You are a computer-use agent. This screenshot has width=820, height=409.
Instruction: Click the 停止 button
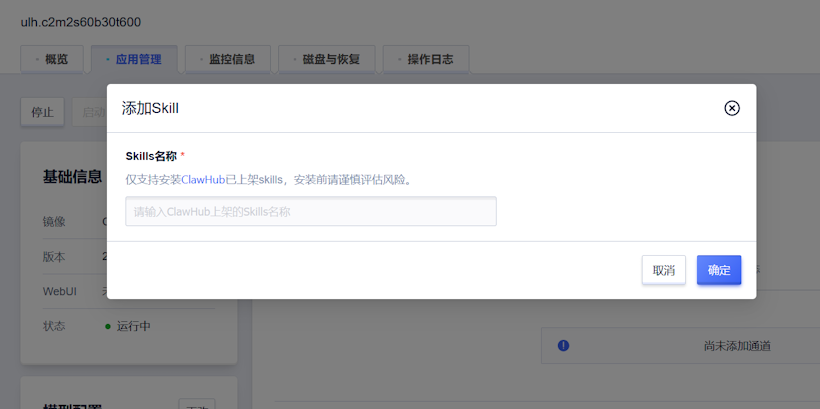click(42, 112)
